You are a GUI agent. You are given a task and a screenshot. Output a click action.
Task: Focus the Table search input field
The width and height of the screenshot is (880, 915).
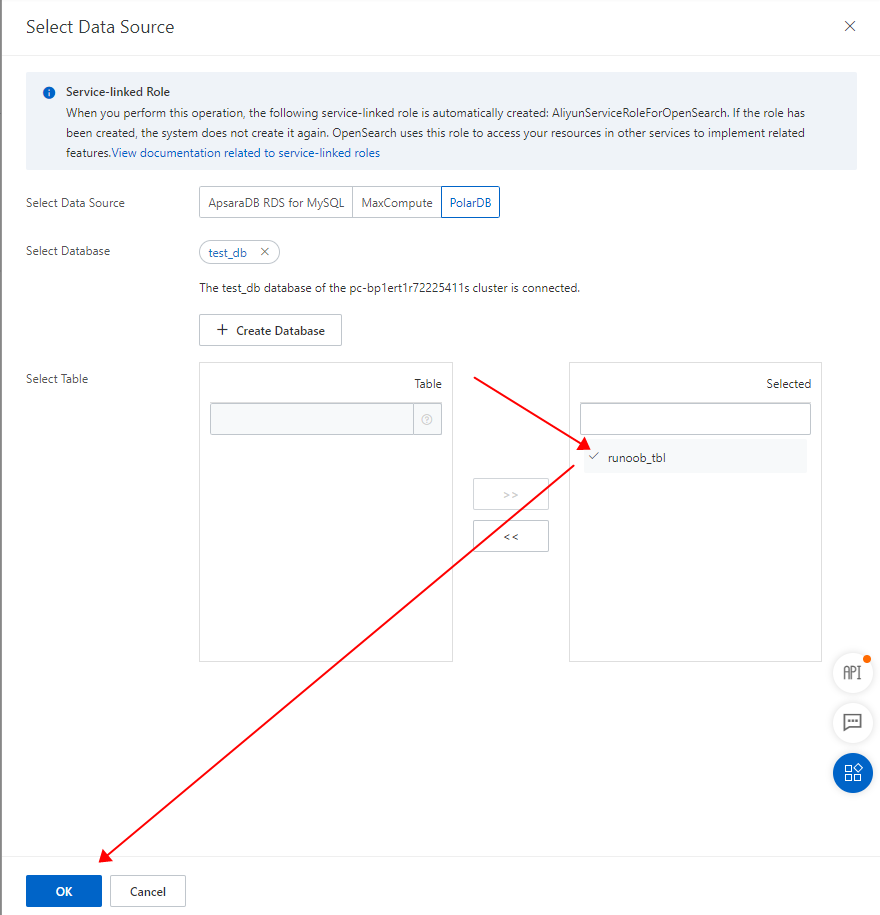312,419
